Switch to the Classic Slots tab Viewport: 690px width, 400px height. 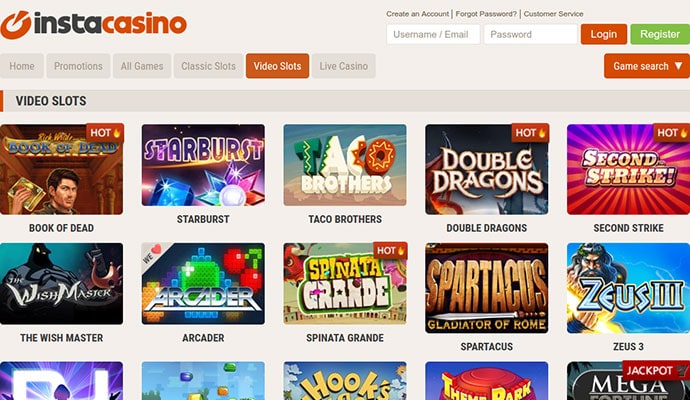coord(209,66)
